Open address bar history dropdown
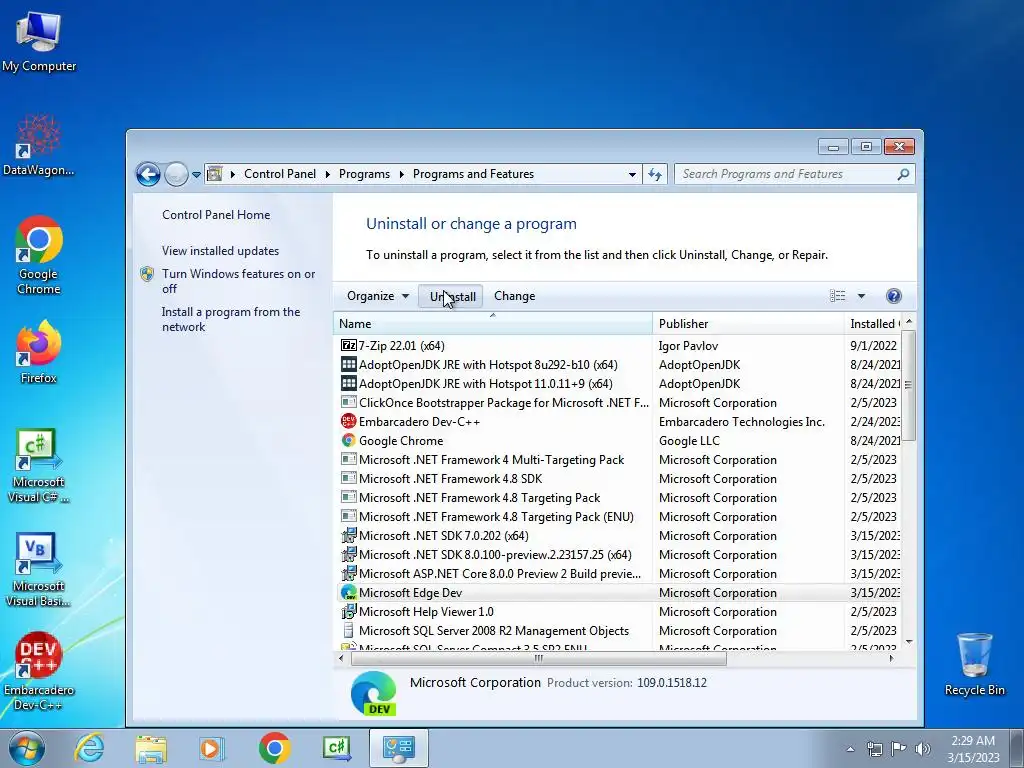This screenshot has width=1024, height=768. [x=632, y=174]
